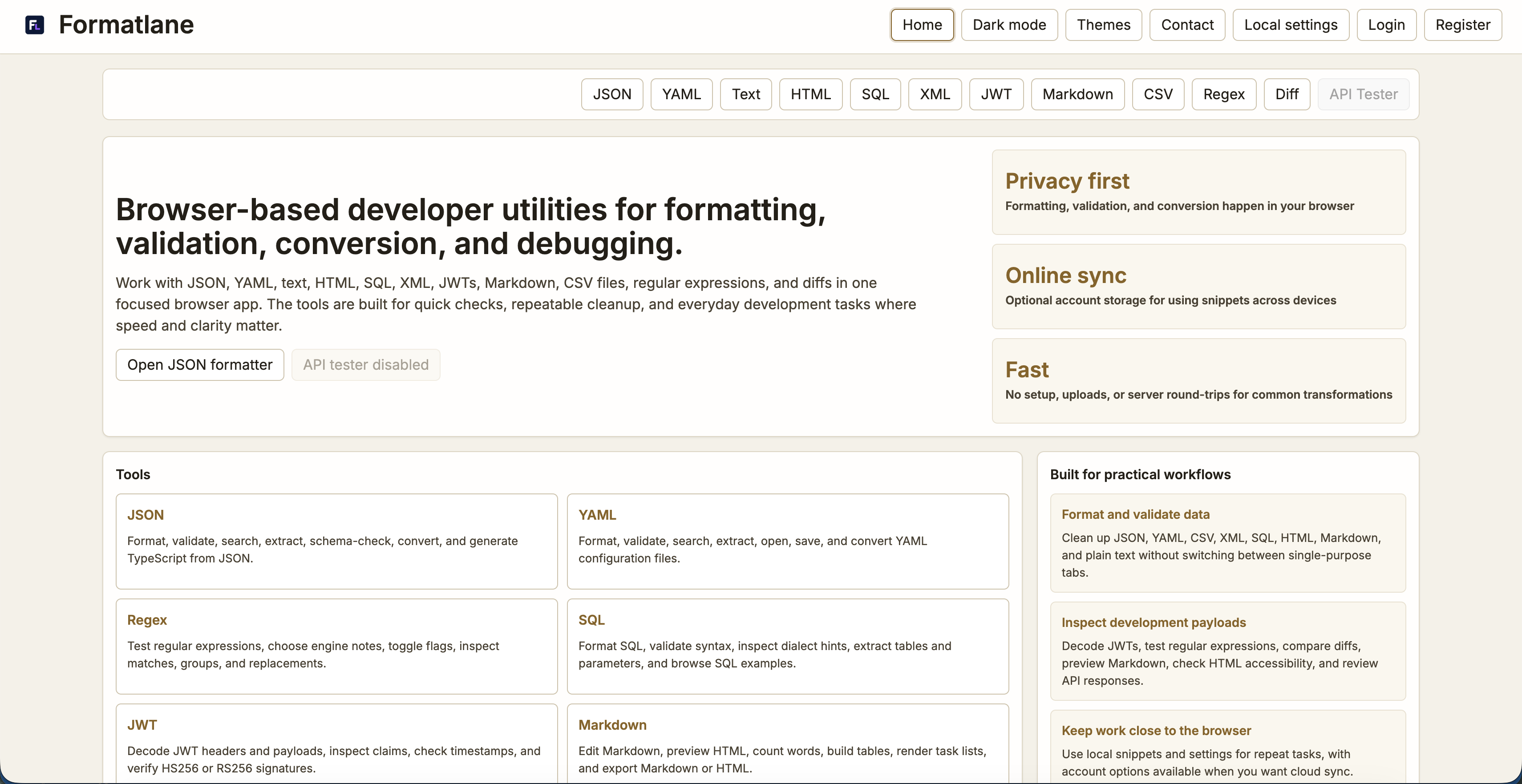Switch to the Markdown tool tab
Image resolution: width=1522 pixels, height=784 pixels.
click(x=1078, y=94)
